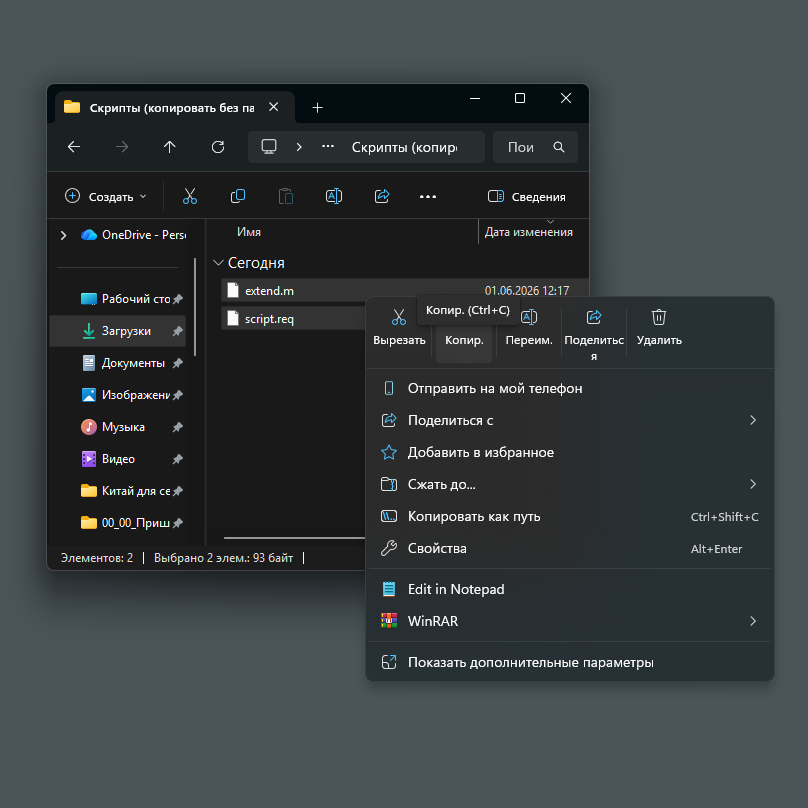Go back with the left arrow
The image size is (808, 808).
pos(74,147)
